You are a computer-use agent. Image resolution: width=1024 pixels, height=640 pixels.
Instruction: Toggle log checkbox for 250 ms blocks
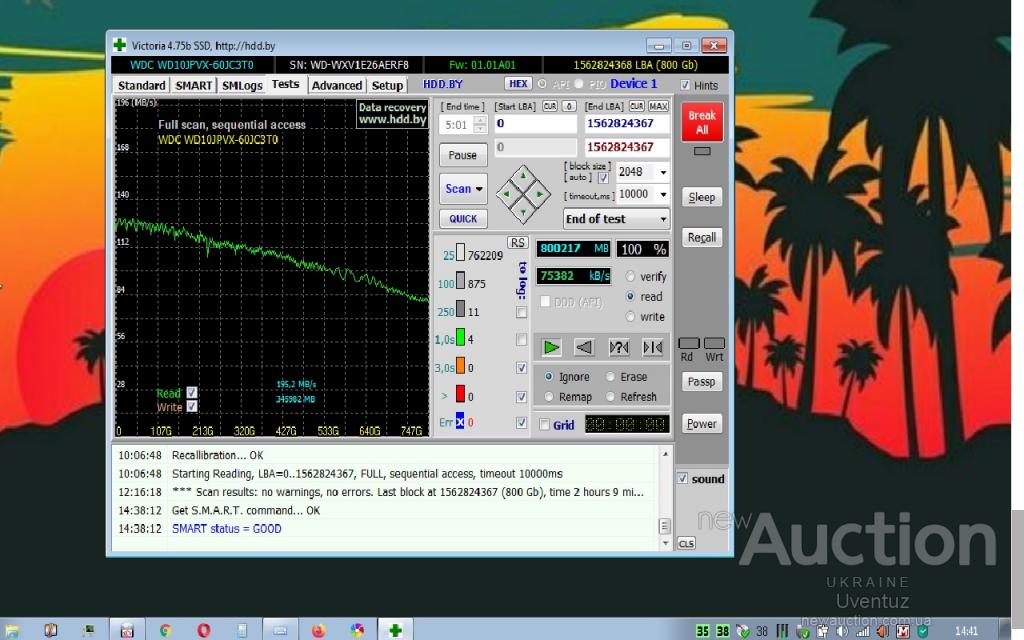[x=521, y=312]
